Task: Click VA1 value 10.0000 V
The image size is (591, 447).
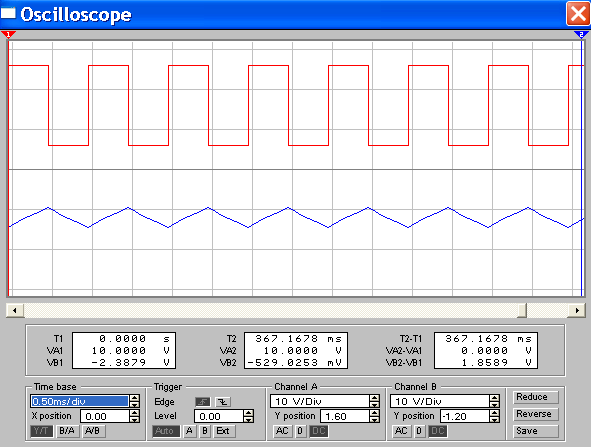Action: tap(130, 351)
